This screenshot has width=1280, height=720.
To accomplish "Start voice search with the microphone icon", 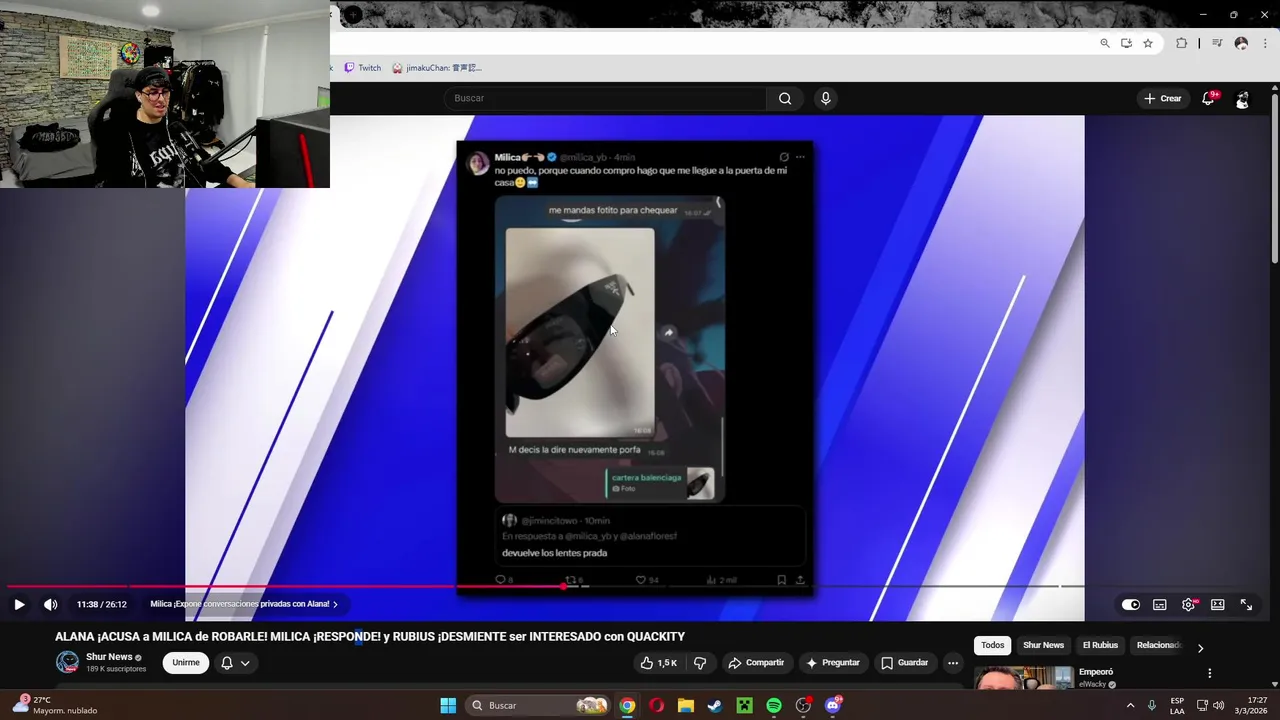I will [x=825, y=98].
